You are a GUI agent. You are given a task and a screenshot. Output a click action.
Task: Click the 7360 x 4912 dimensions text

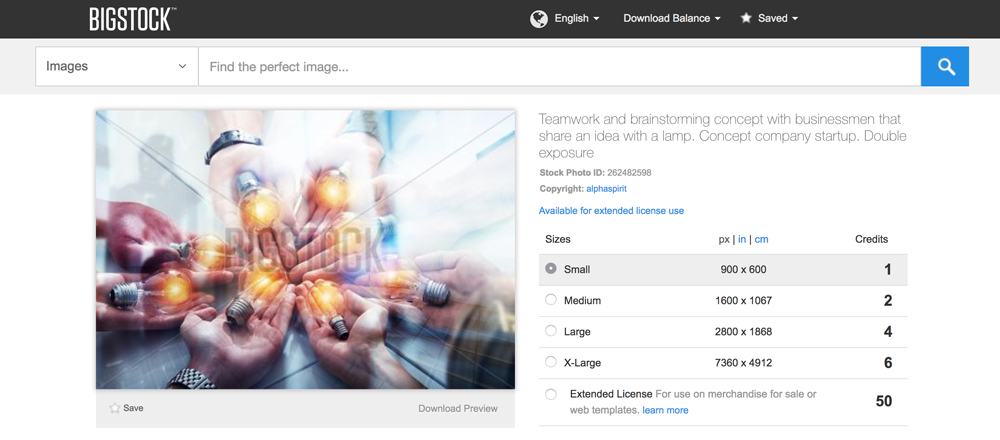click(744, 363)
